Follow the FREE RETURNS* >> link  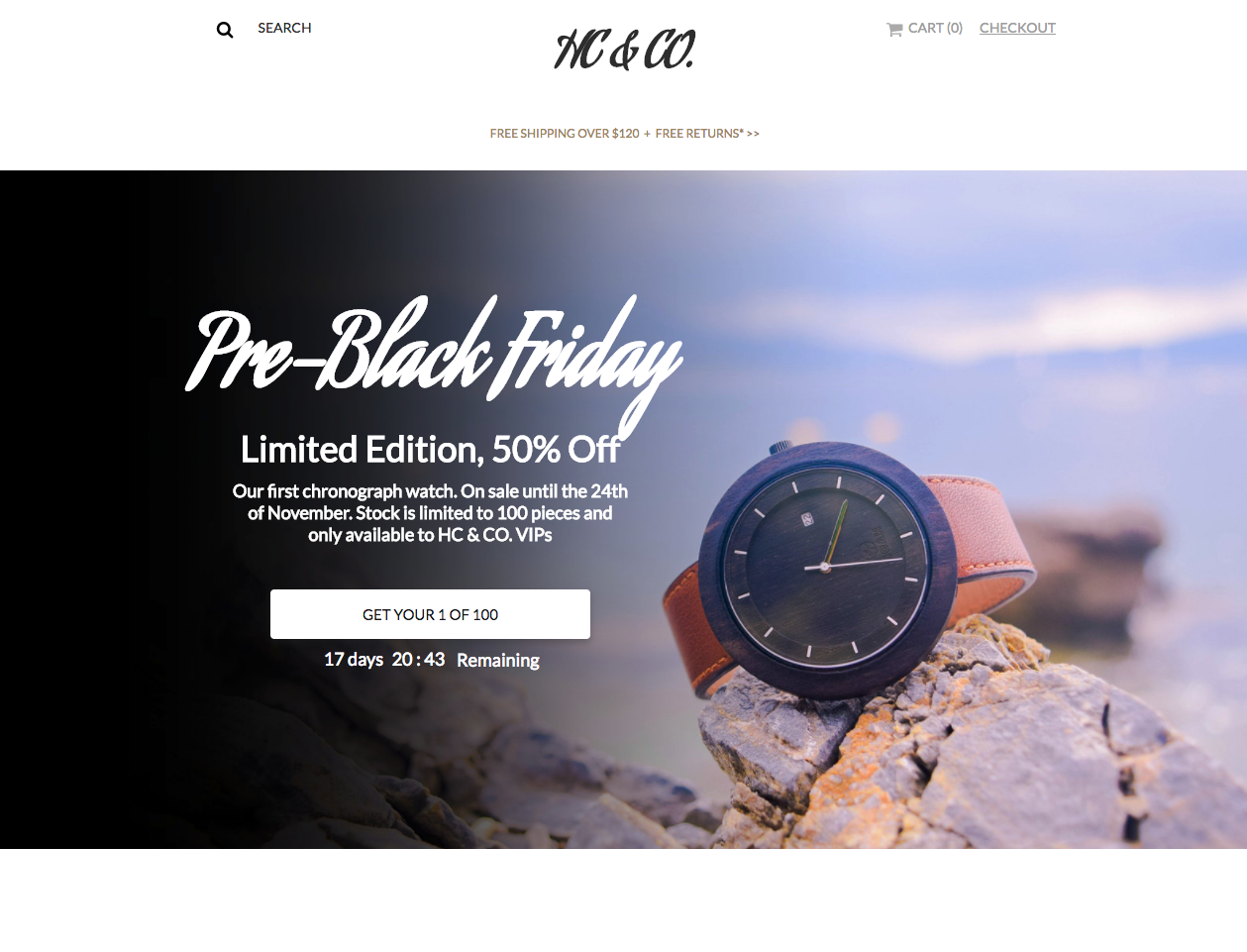(x=707, y=133)
